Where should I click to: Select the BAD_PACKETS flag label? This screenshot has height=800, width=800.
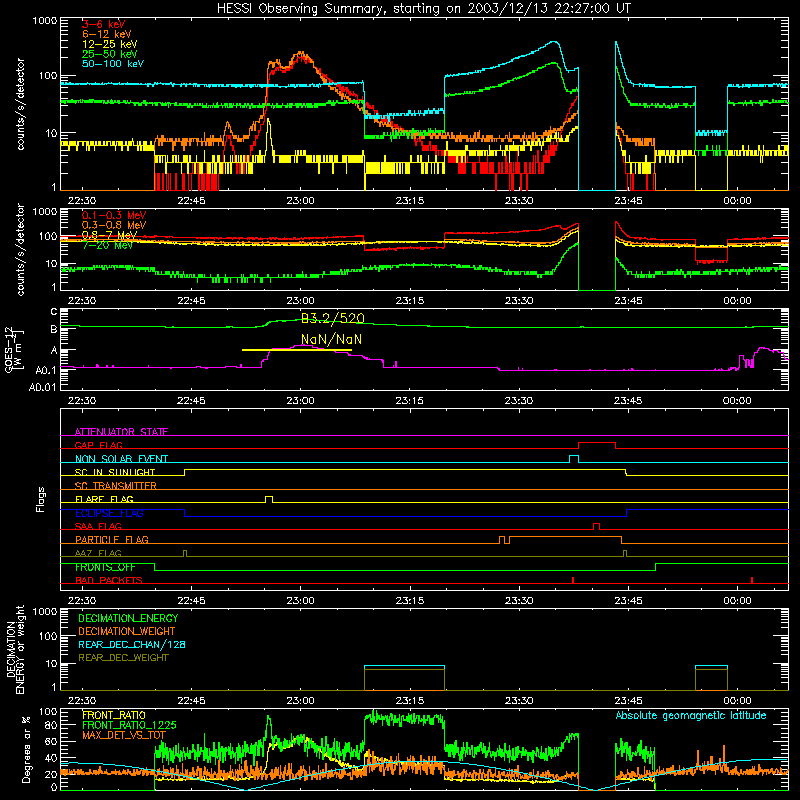pos(109,580)
